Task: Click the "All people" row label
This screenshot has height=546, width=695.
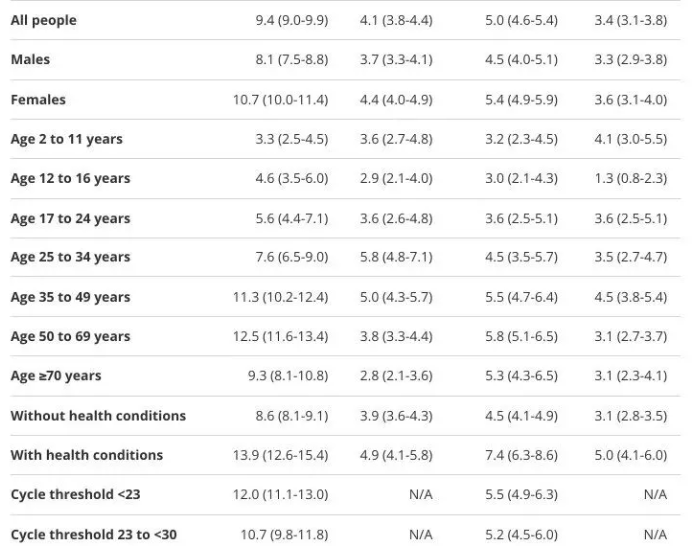Action: tap(43, 20)
